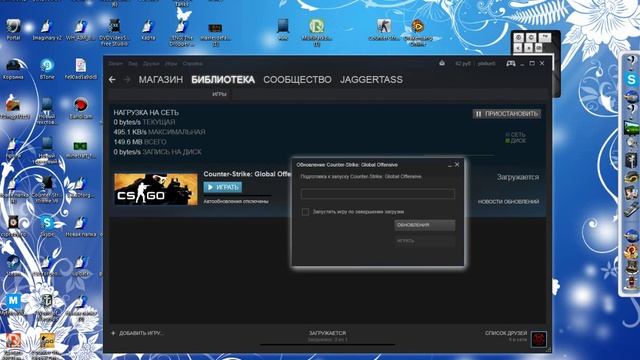640x360 pixels.
Task: Click the НАГРУЗКА НА СЕТЬ heading
Action: point(146,113)
